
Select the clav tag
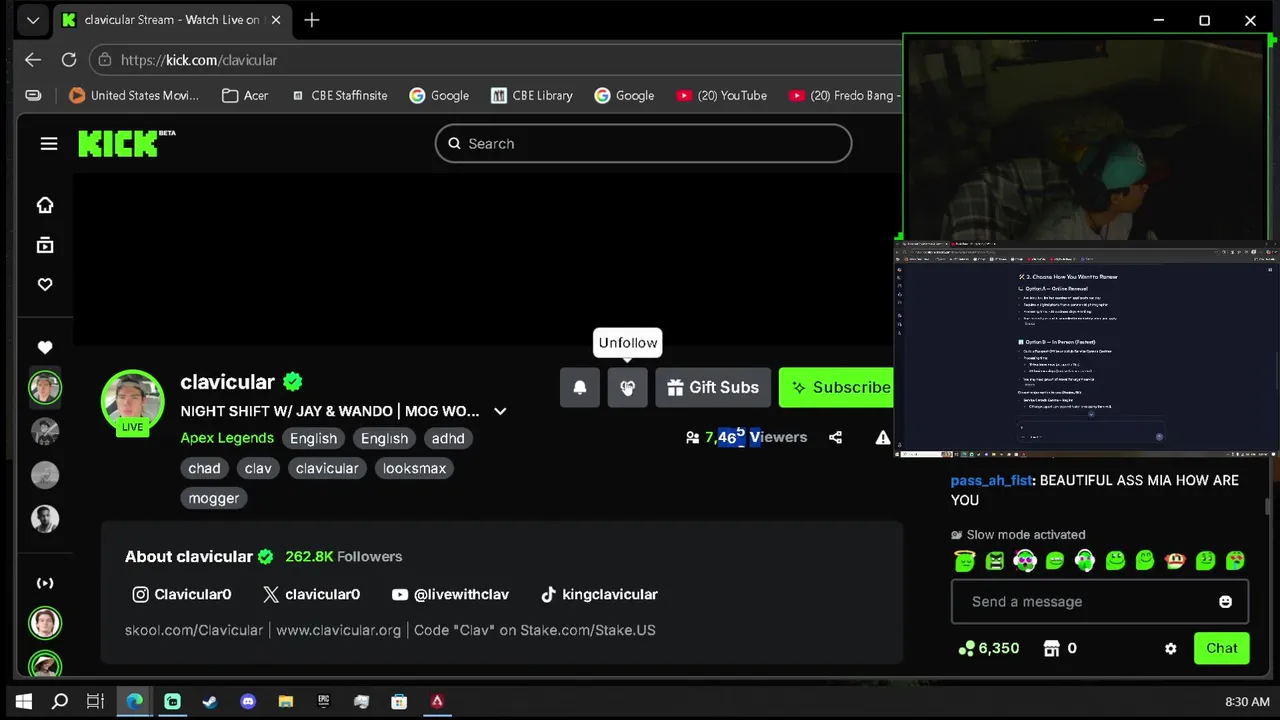pyautogui.click(x=258, y=468)
